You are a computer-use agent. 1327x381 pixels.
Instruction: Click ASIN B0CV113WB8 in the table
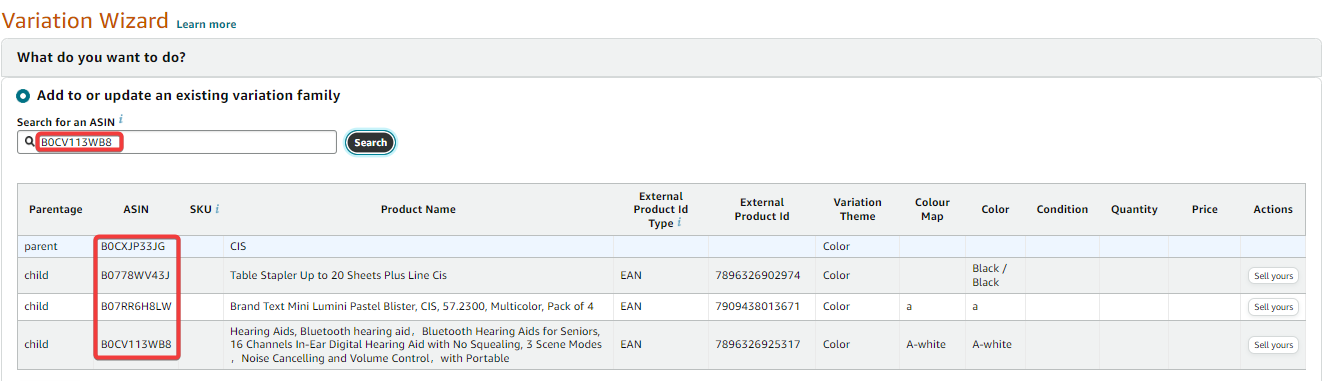tap(136, 344)
